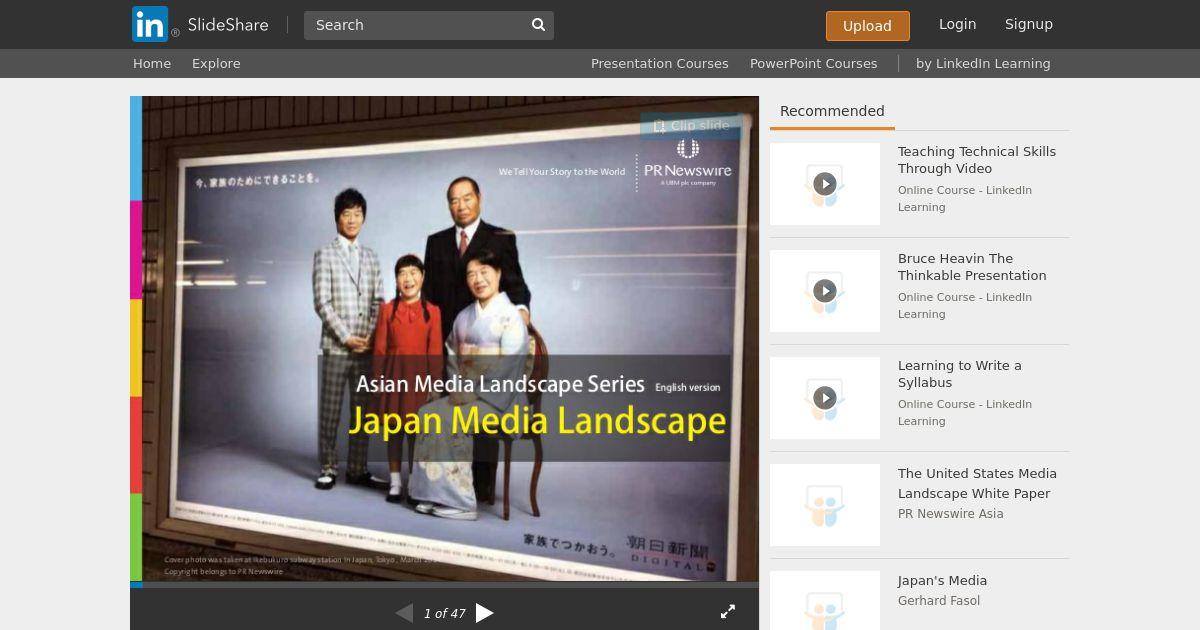Click the 1 of 47 slide counter

pos(444,613)
